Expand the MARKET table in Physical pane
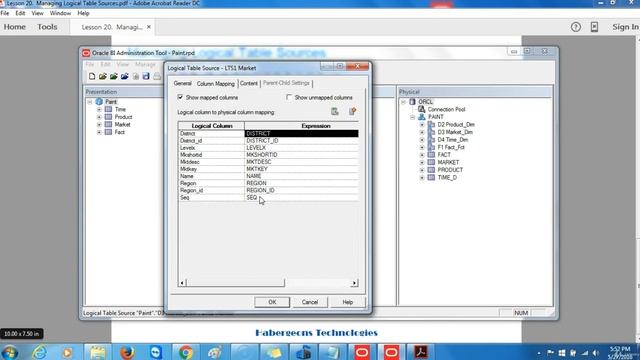The height and width of the screenshot is (360, 640). [x=422, y=162]
